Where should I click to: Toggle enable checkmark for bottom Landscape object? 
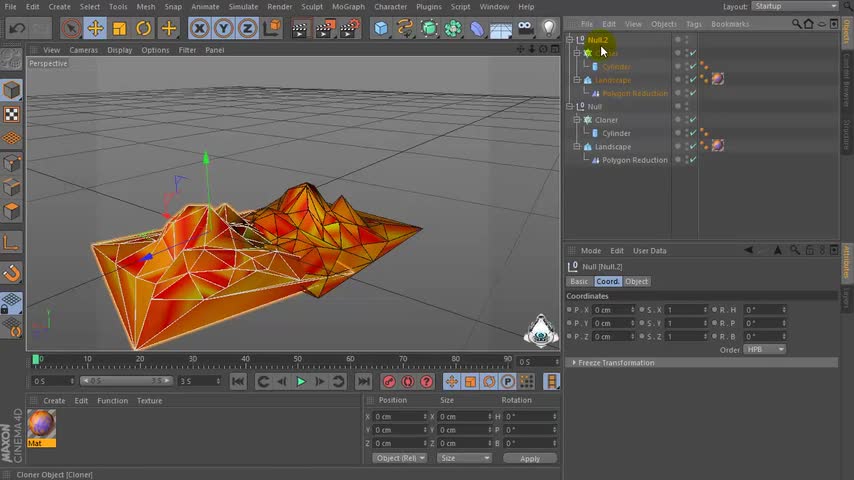tap(692, 147)
